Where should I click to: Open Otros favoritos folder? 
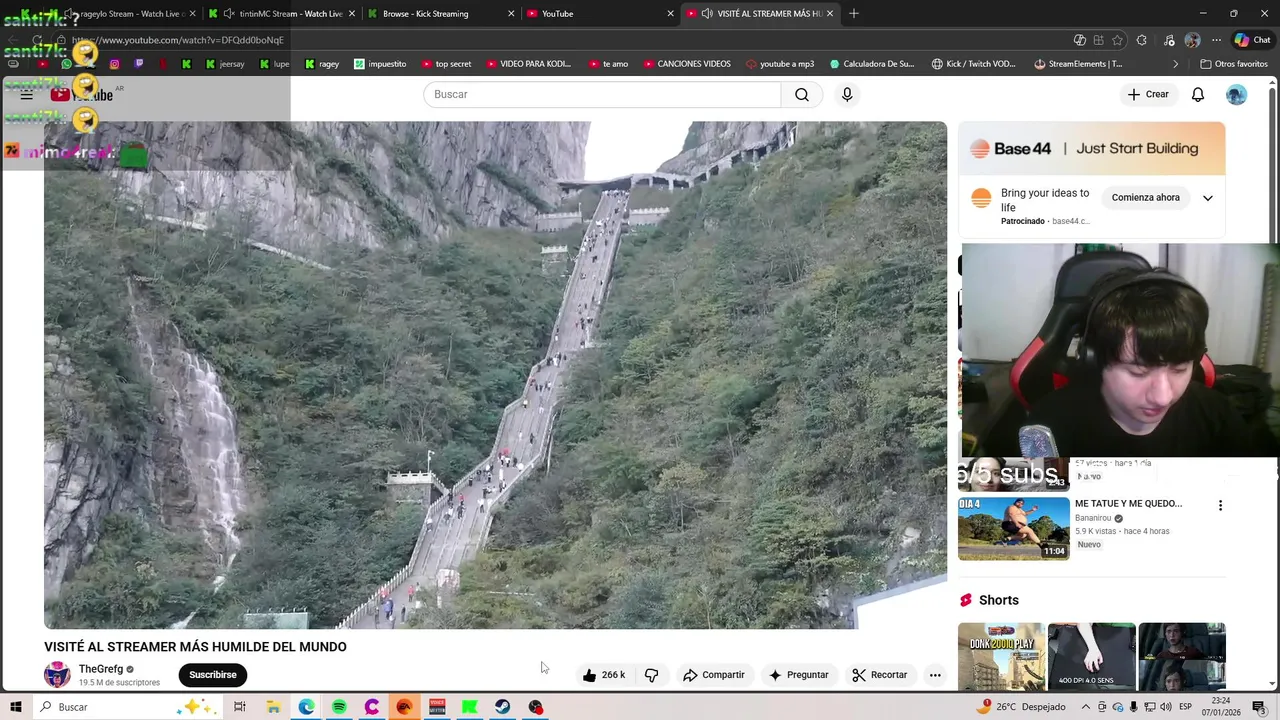pyautogui.click(x=1234, y=64)
